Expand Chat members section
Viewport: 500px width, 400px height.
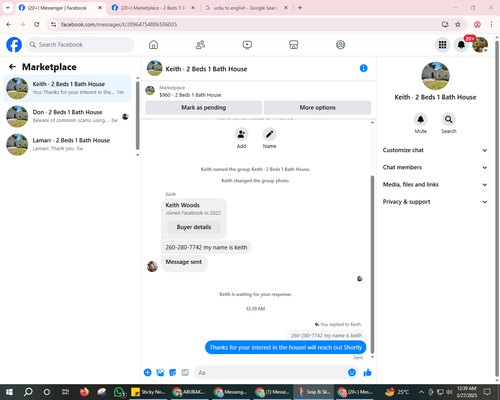tap(435, 167)
